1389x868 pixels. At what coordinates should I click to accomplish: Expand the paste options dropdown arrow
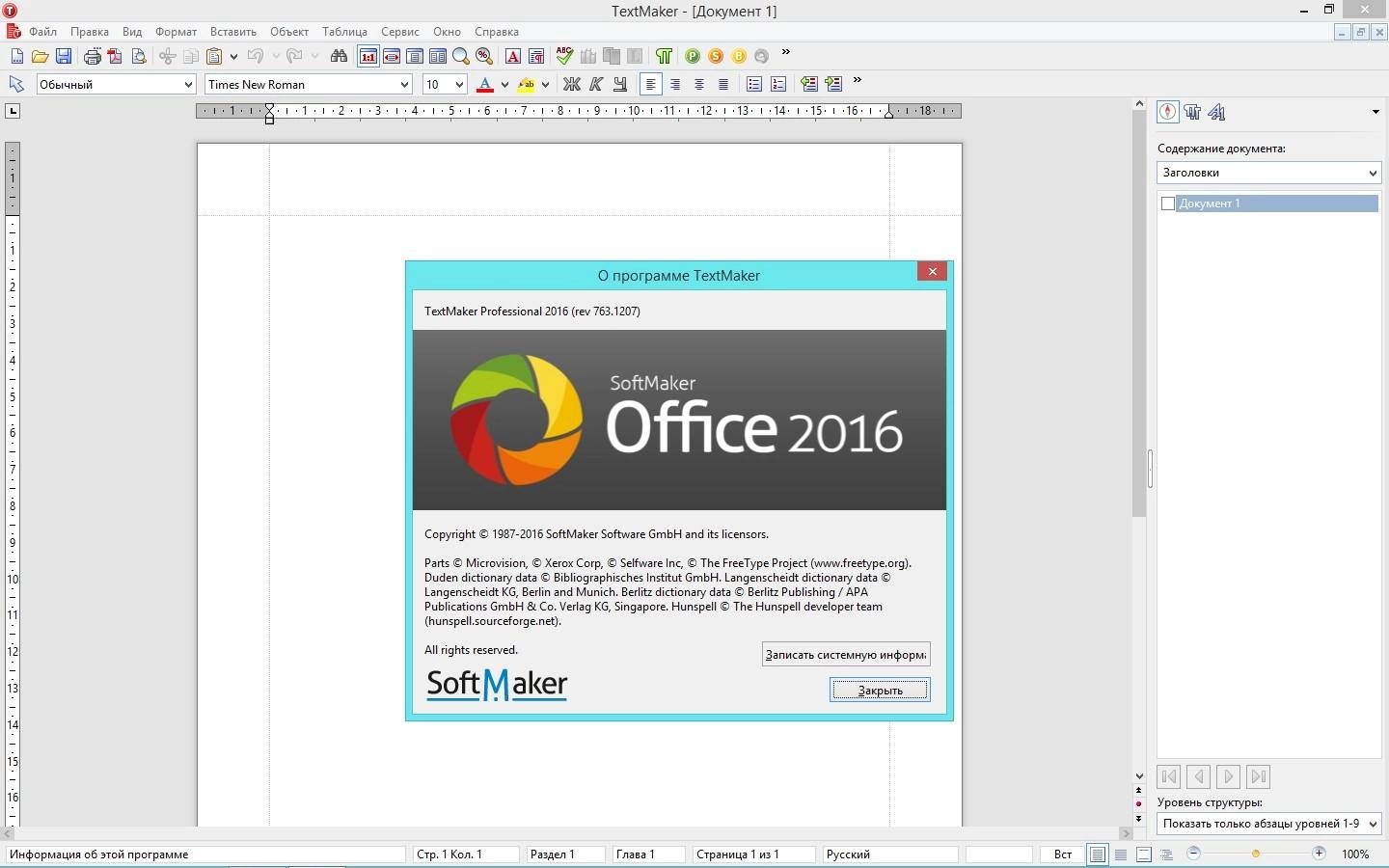233,56
